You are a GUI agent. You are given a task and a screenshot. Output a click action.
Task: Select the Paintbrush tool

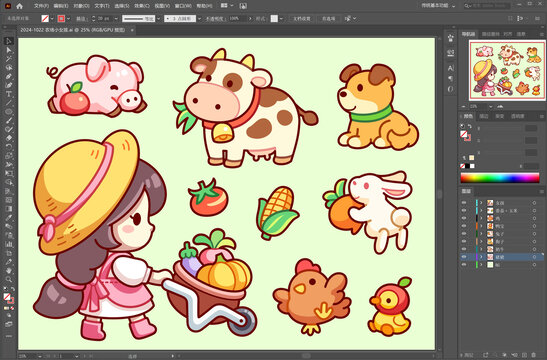9,121
